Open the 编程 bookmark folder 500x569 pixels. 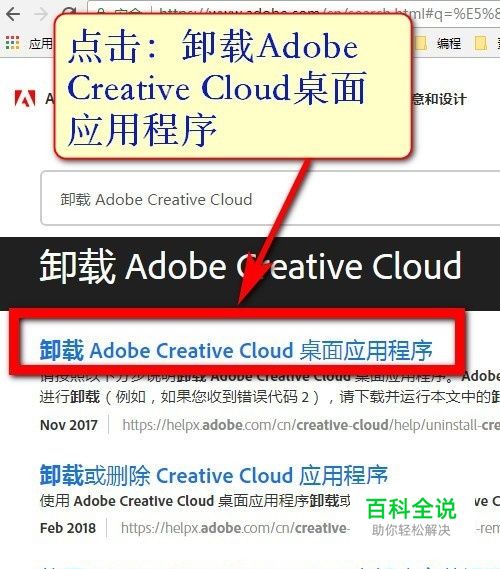click(x=449, y=44)
